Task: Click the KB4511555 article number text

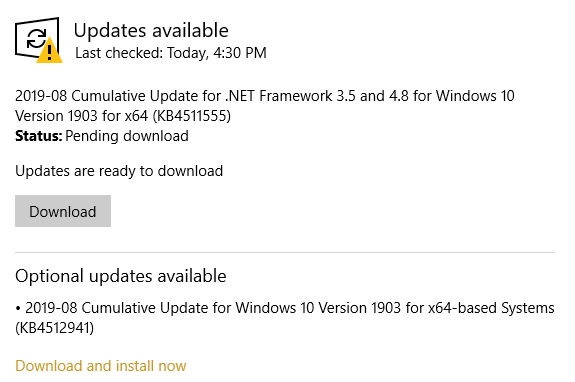Action: 192,116
